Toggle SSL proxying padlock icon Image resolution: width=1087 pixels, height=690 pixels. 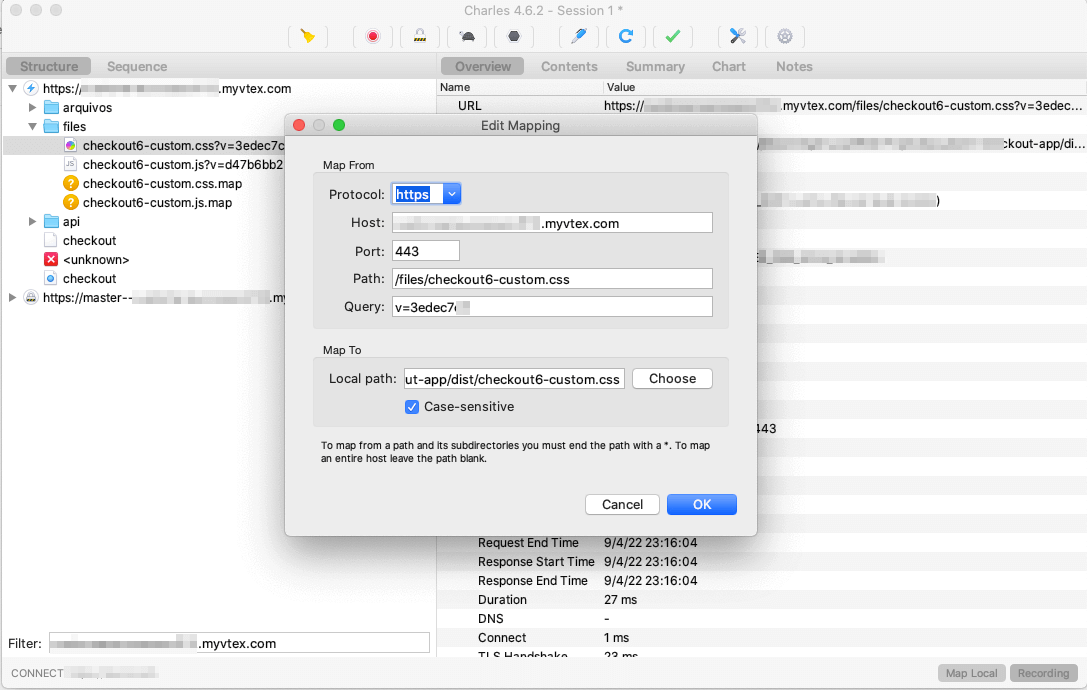pos(419,36)
